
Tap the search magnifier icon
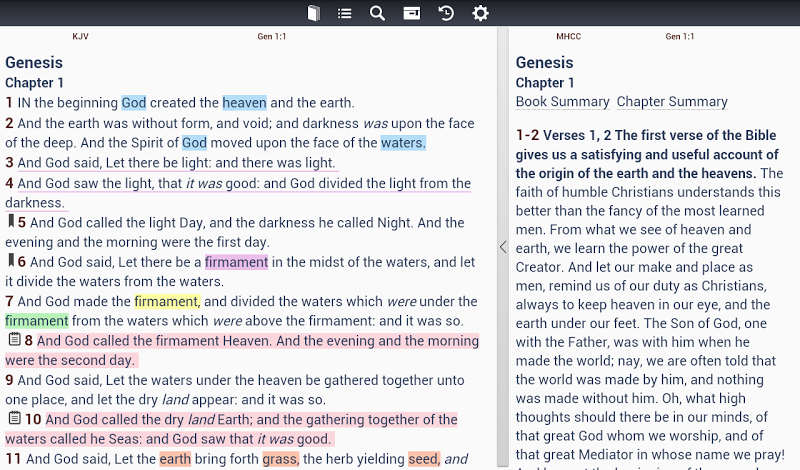[x=377, y=13]
